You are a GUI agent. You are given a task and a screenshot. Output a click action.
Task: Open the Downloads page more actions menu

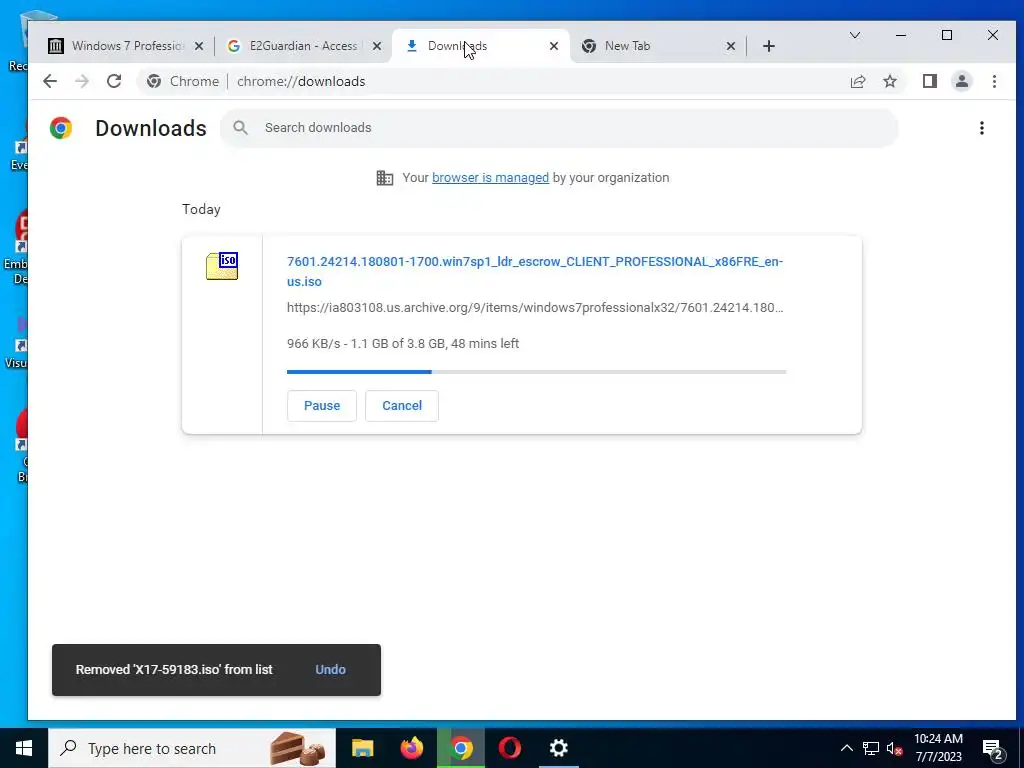click(982, 128)
